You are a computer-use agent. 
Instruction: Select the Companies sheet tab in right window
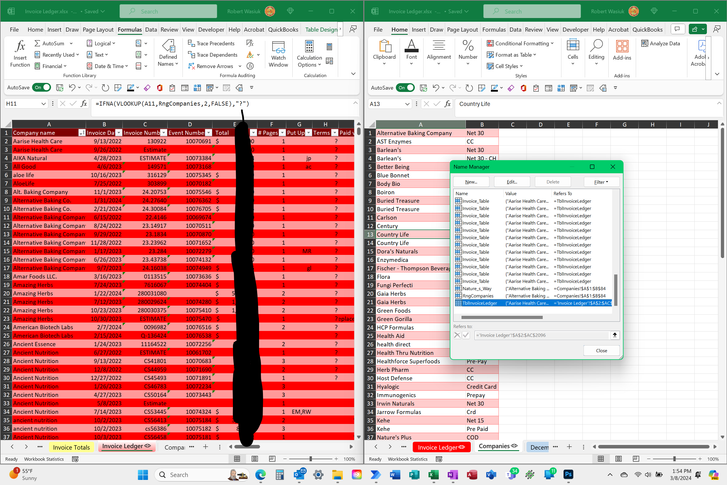click(x=497, y=447)
